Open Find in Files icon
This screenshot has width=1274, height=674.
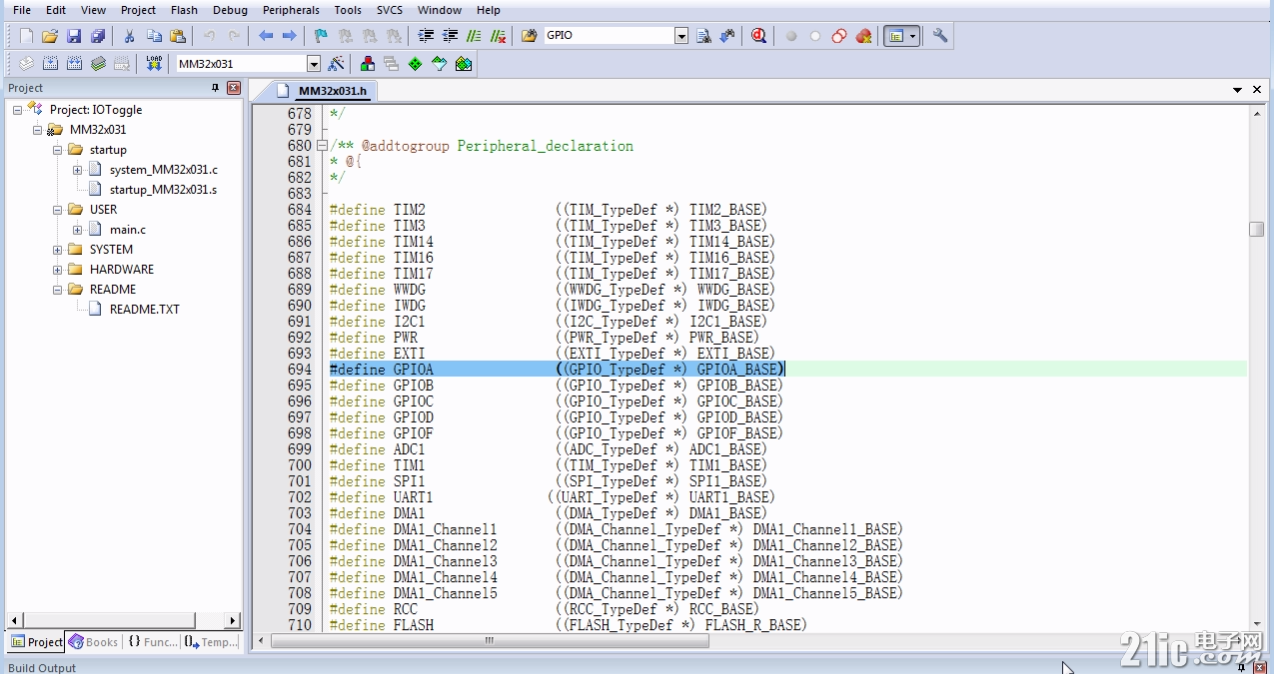[x=529, y=36]
